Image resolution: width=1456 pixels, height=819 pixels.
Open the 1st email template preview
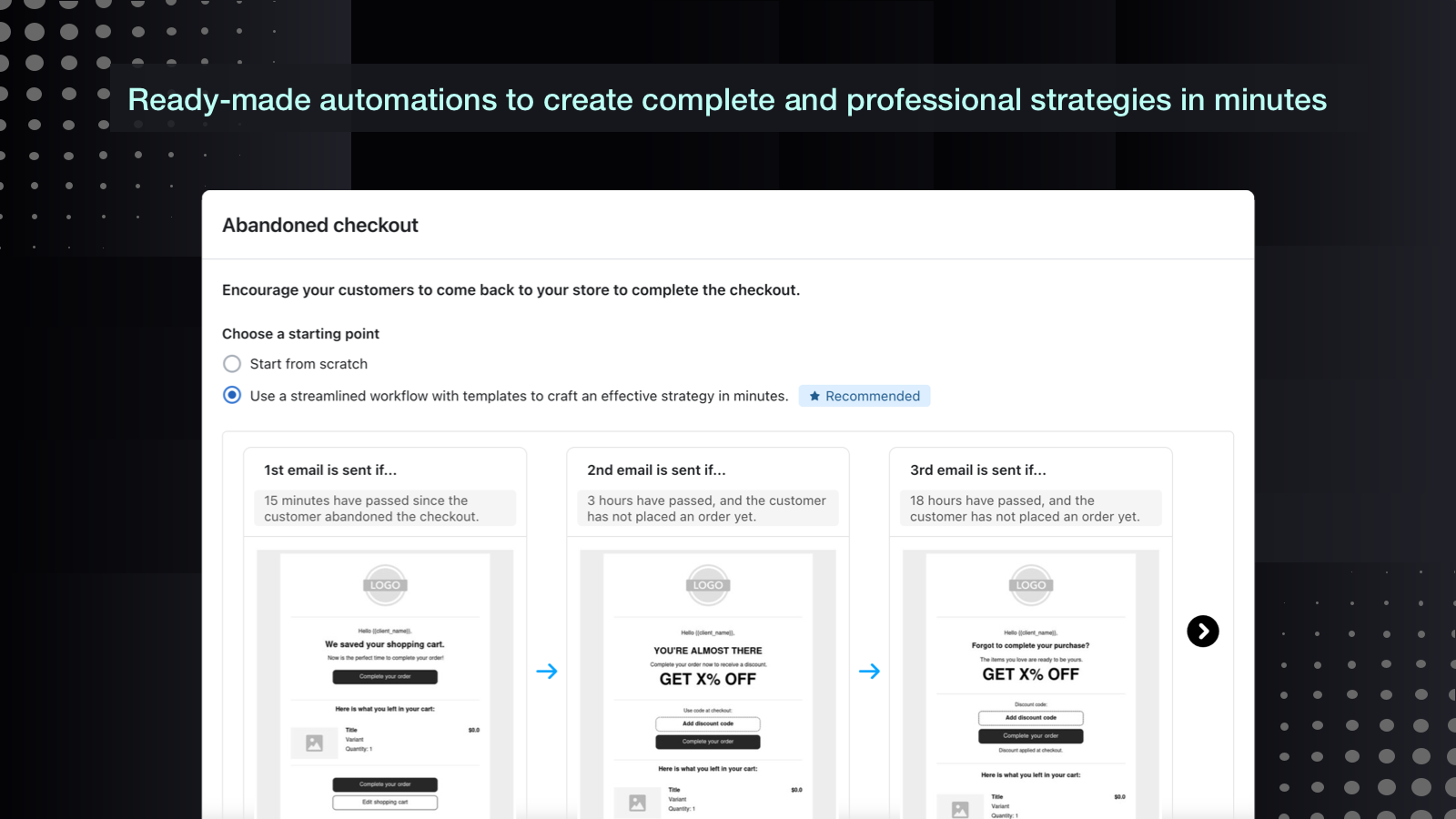click(385, 684)
